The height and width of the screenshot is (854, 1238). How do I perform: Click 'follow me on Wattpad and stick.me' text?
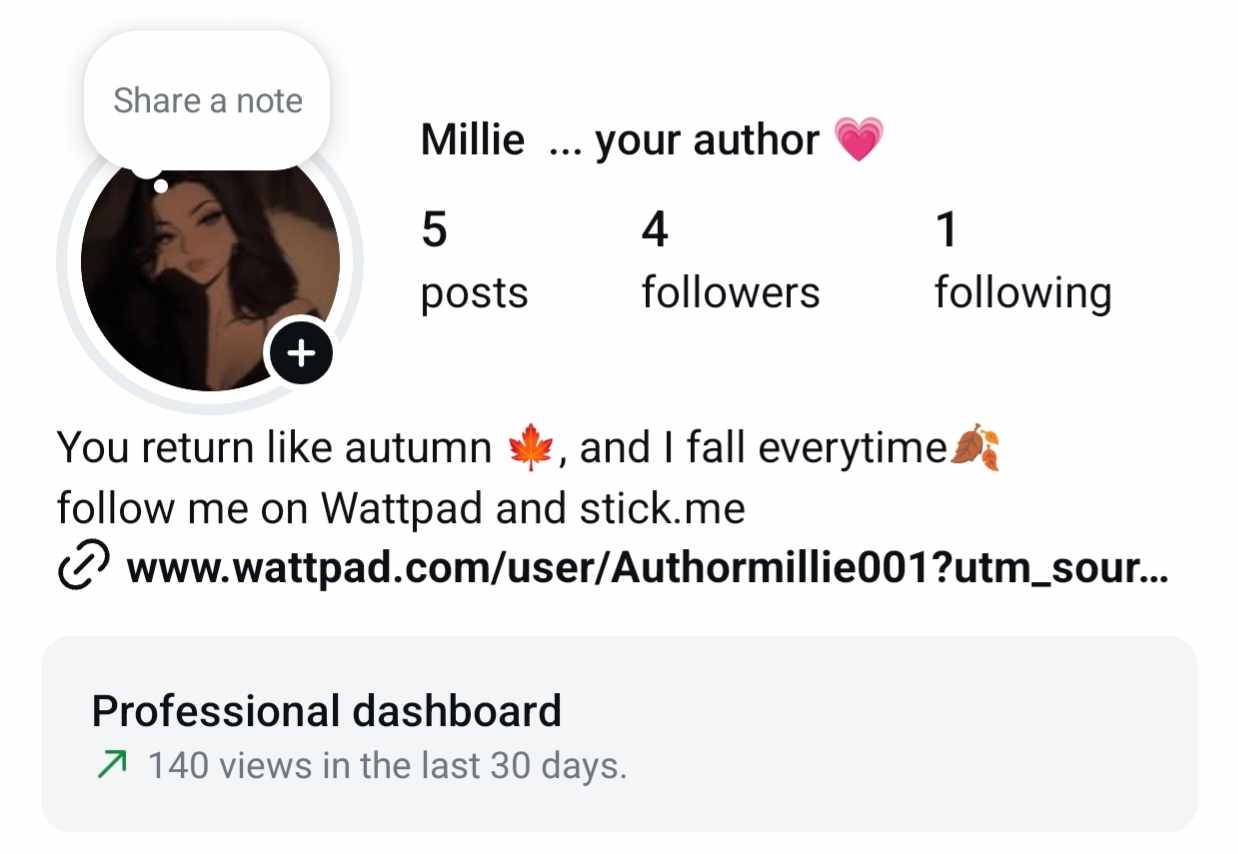pyautogui.click(x=401, y=509)
